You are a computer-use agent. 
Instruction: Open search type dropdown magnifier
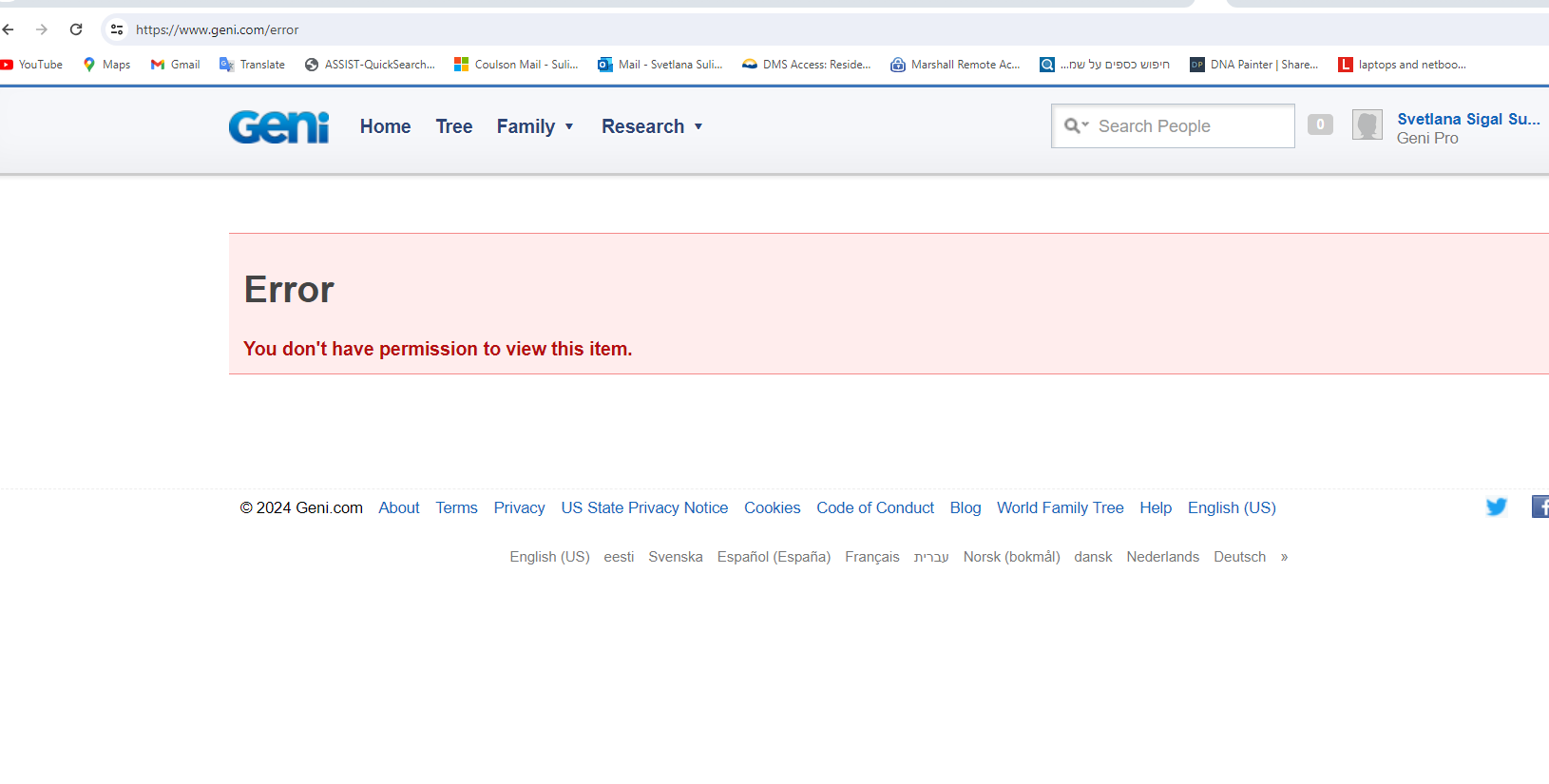click(x=1076, y=125)
